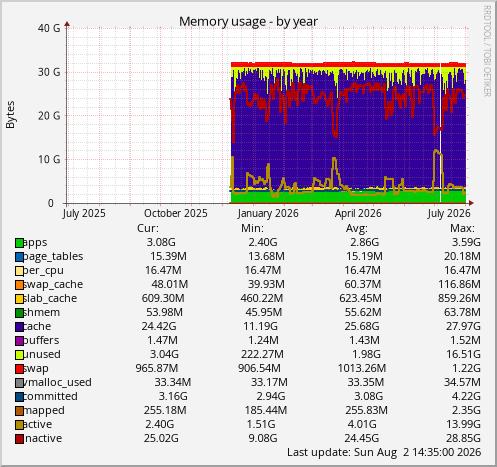The width and height of the screenshot is (497, 467).
Task: Click the purple buffers legend swatch
Action: pyautogui.click(x=19, y=341)
